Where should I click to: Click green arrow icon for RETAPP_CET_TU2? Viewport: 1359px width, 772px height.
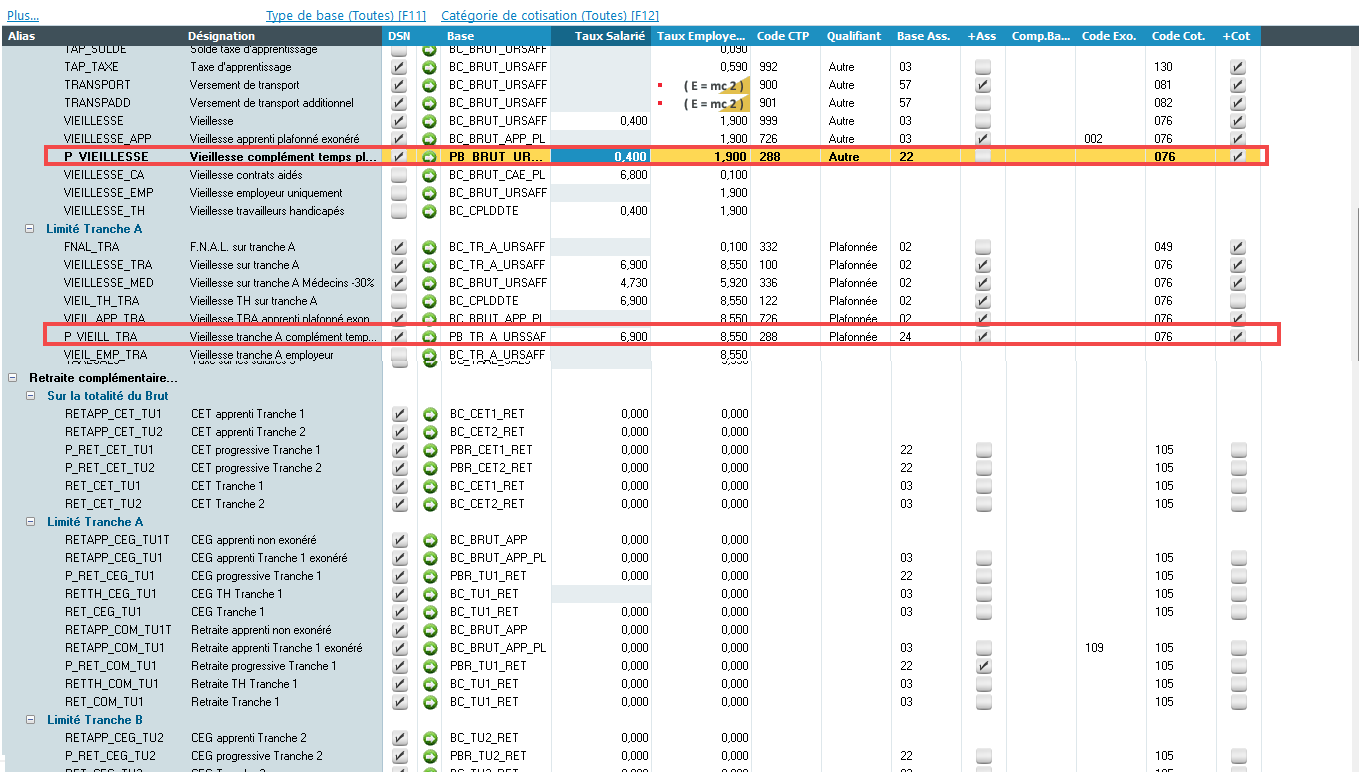click(430, 432)
